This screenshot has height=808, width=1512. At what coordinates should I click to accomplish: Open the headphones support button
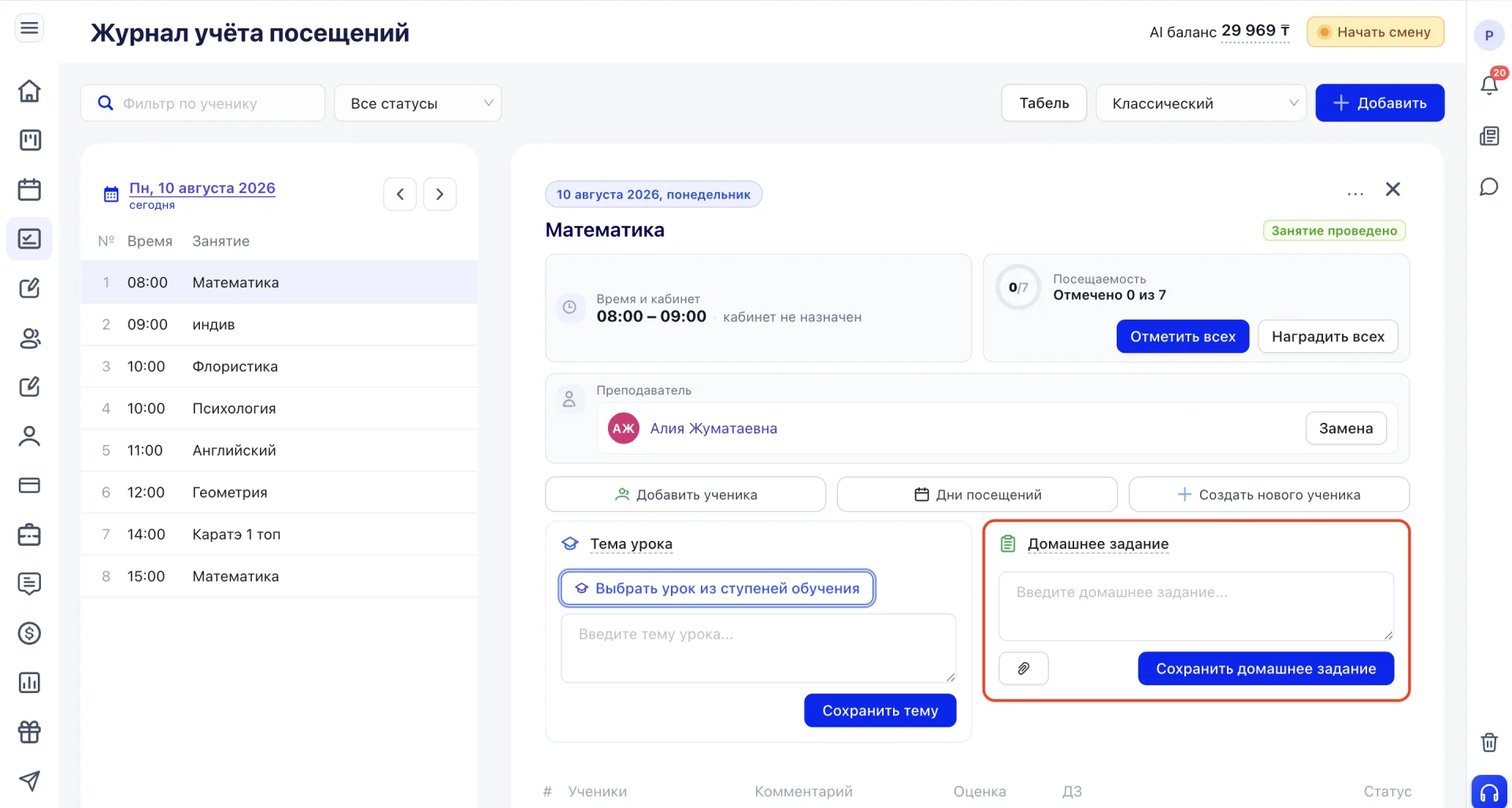tap(1489, 792)
